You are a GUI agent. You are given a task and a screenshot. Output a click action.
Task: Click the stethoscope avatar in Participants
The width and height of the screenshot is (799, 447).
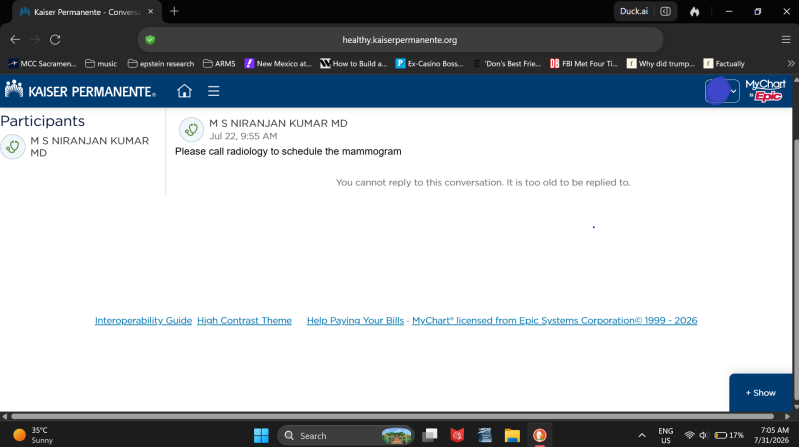13,147
